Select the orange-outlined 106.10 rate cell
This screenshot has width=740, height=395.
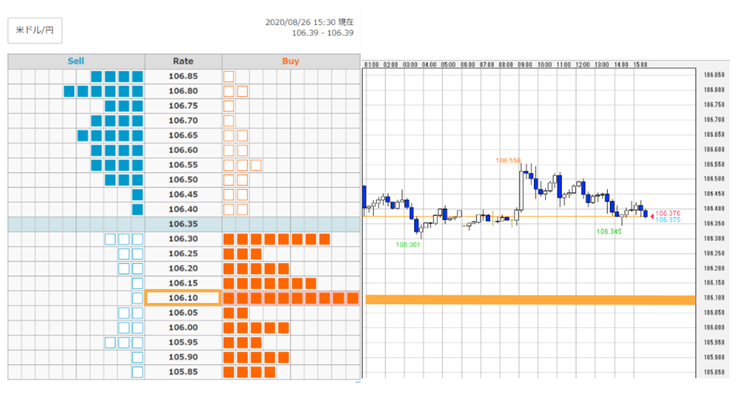click(x=183, y=298)
